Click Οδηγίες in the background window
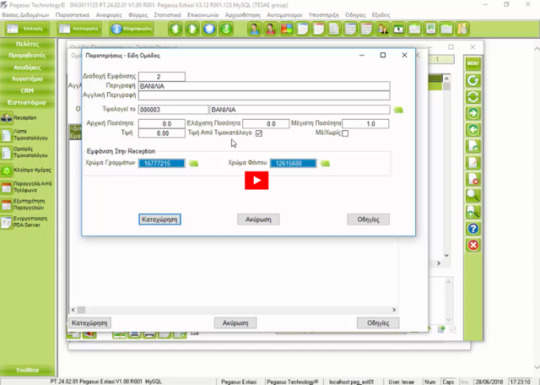Image resolution: width=540 pixels, height=385 pixels. (x=378, y=323)
